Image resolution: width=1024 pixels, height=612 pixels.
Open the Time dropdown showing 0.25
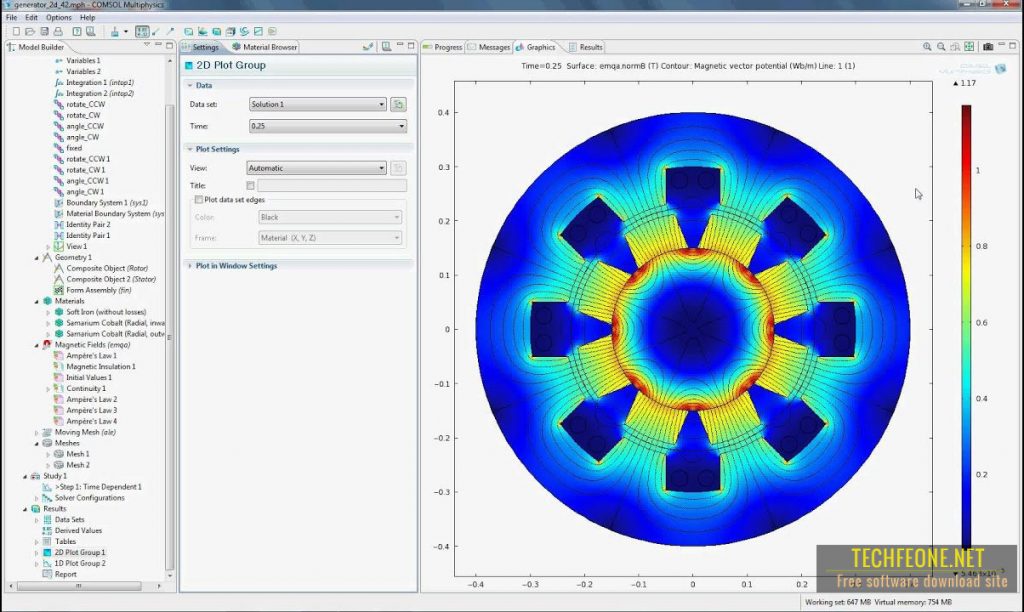(x=328, y=126)
